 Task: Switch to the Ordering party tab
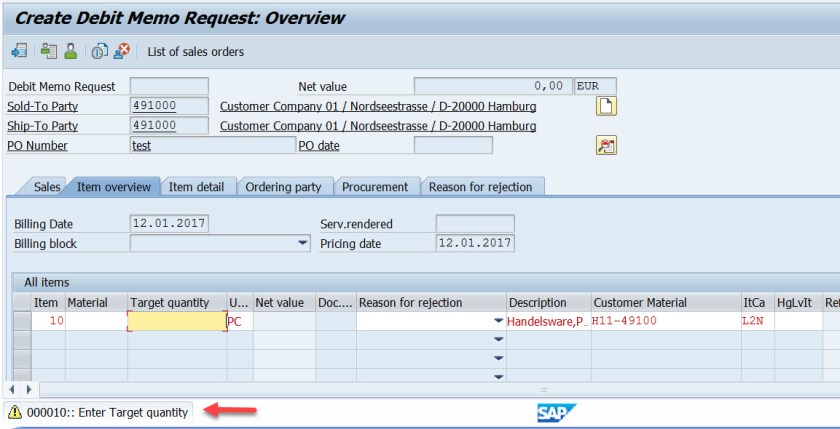pyautogui.click(x=283, y=187)
